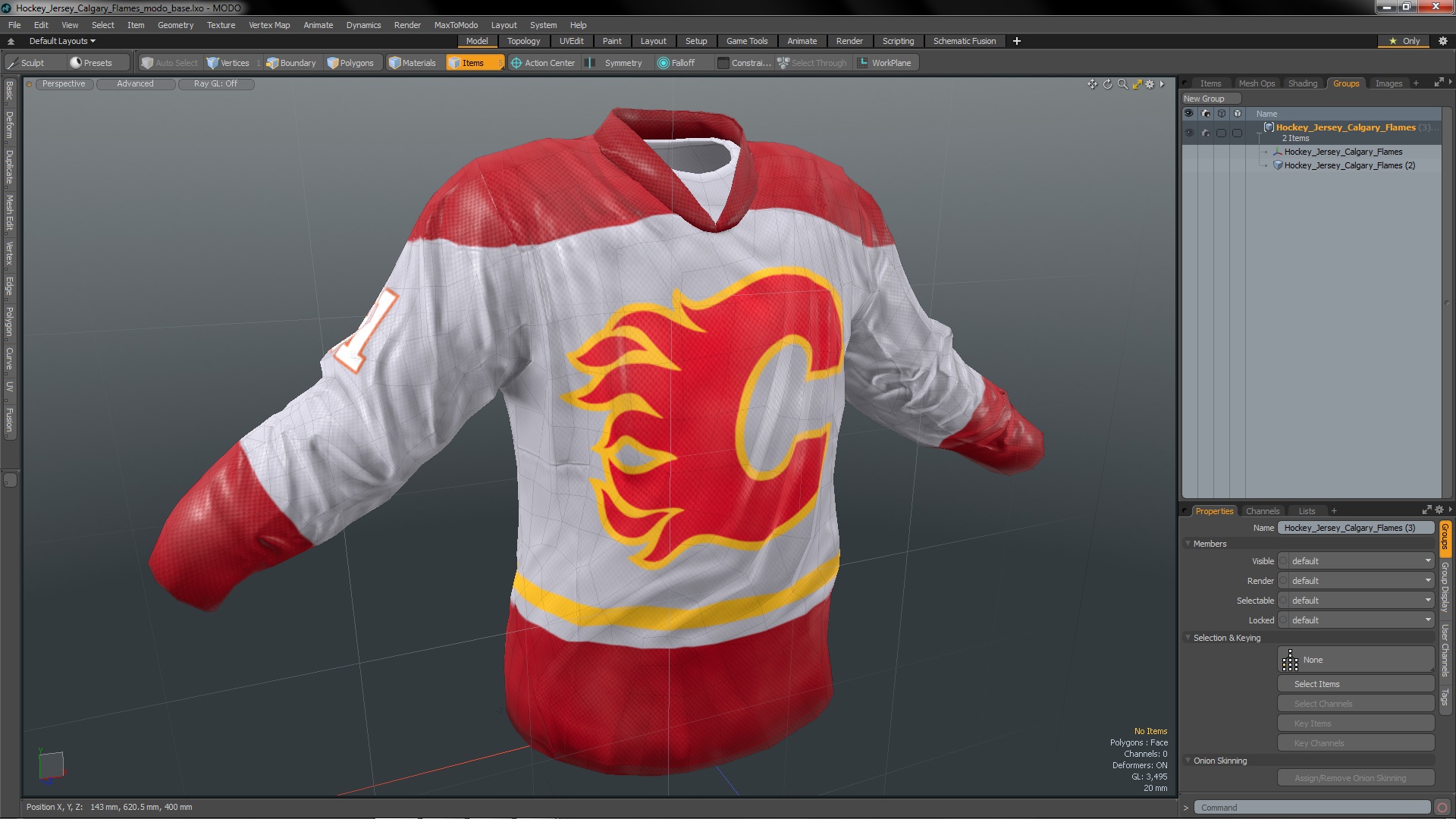Toggle render camera for Hockey_Jersey_Calgary_Flames group

1206,133
